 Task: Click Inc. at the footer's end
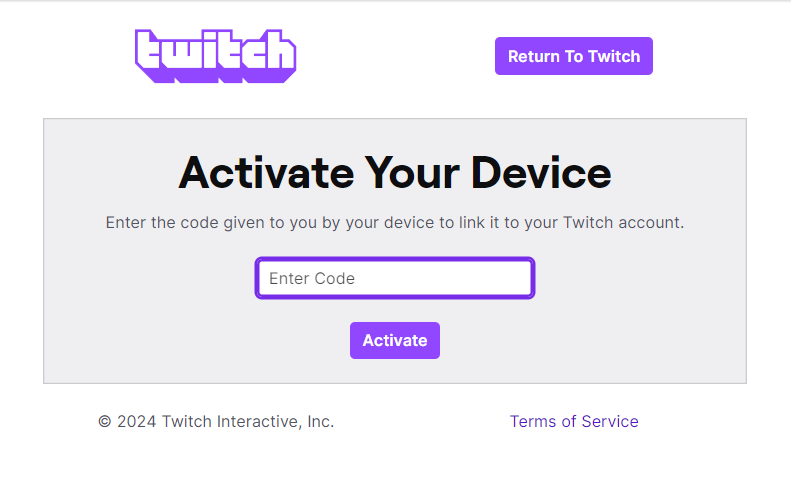pyautogui.click(x=320, y=421)
